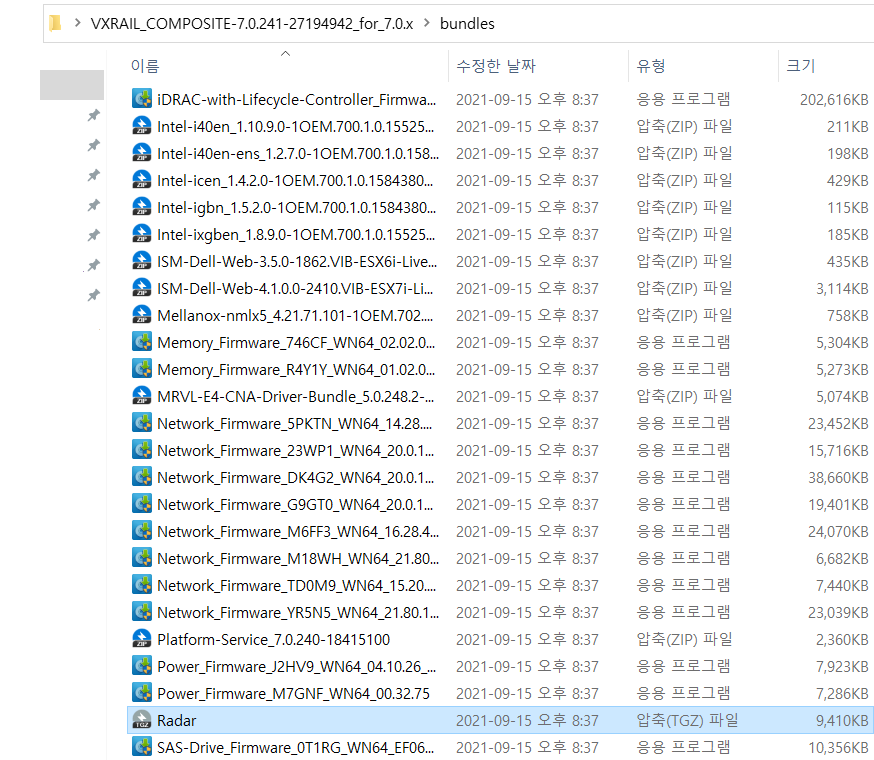Click the Memory_Firmware_R4Y1Y application icon
The image size is (874, 760).
click(x=142, y=369)
